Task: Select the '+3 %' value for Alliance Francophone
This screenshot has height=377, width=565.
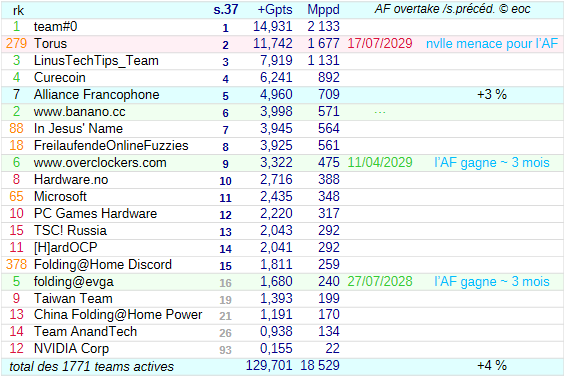Action: [x=492, y=94]
